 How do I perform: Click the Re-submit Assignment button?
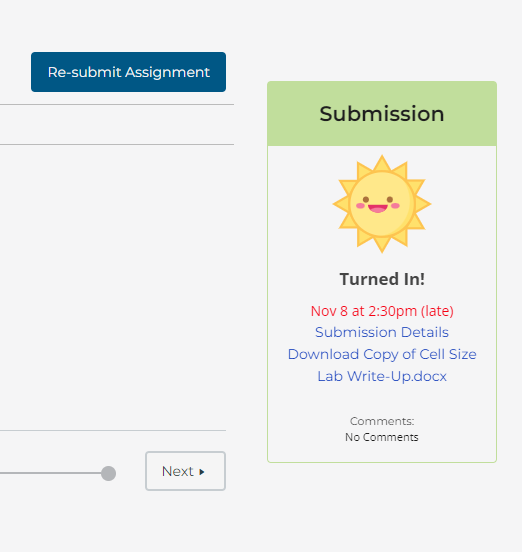coord(128,72)
